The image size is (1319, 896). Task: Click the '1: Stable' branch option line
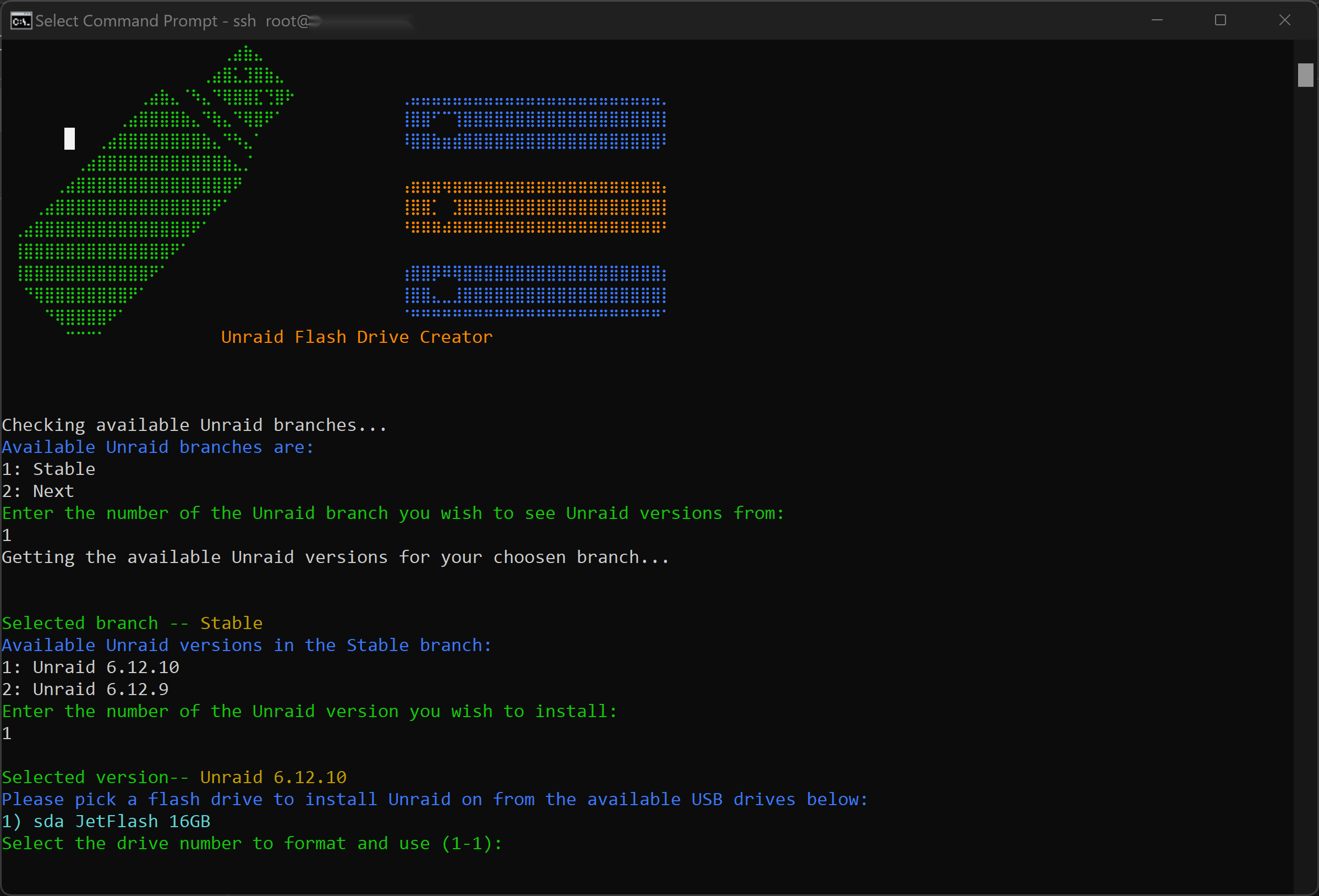49,469
